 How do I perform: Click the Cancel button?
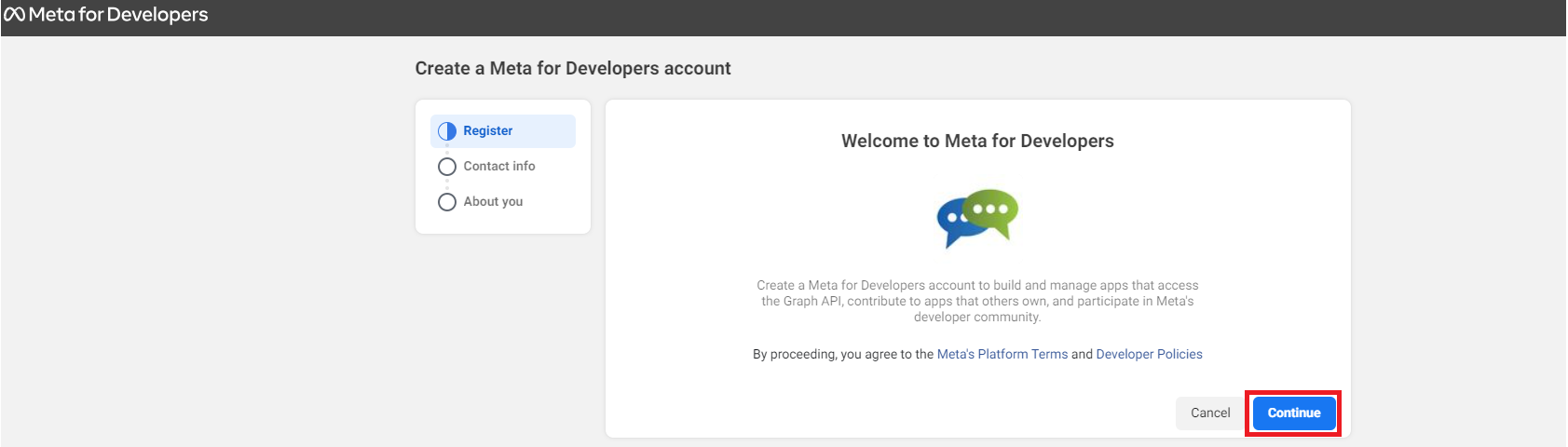[x=1210, y=413]
